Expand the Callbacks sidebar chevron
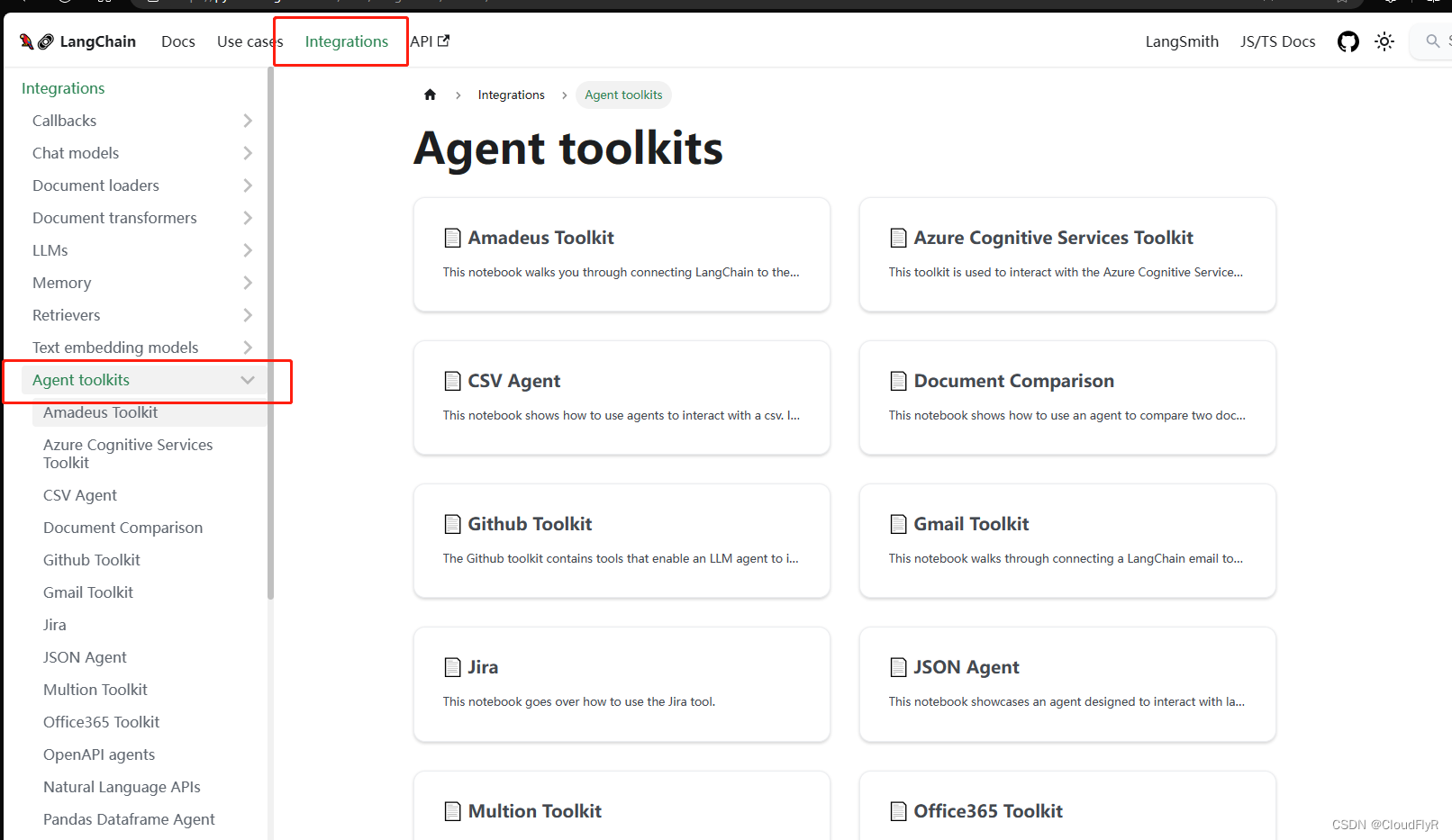The height and width of the screenshot is (840, 1452). click(x=248, y=121)
